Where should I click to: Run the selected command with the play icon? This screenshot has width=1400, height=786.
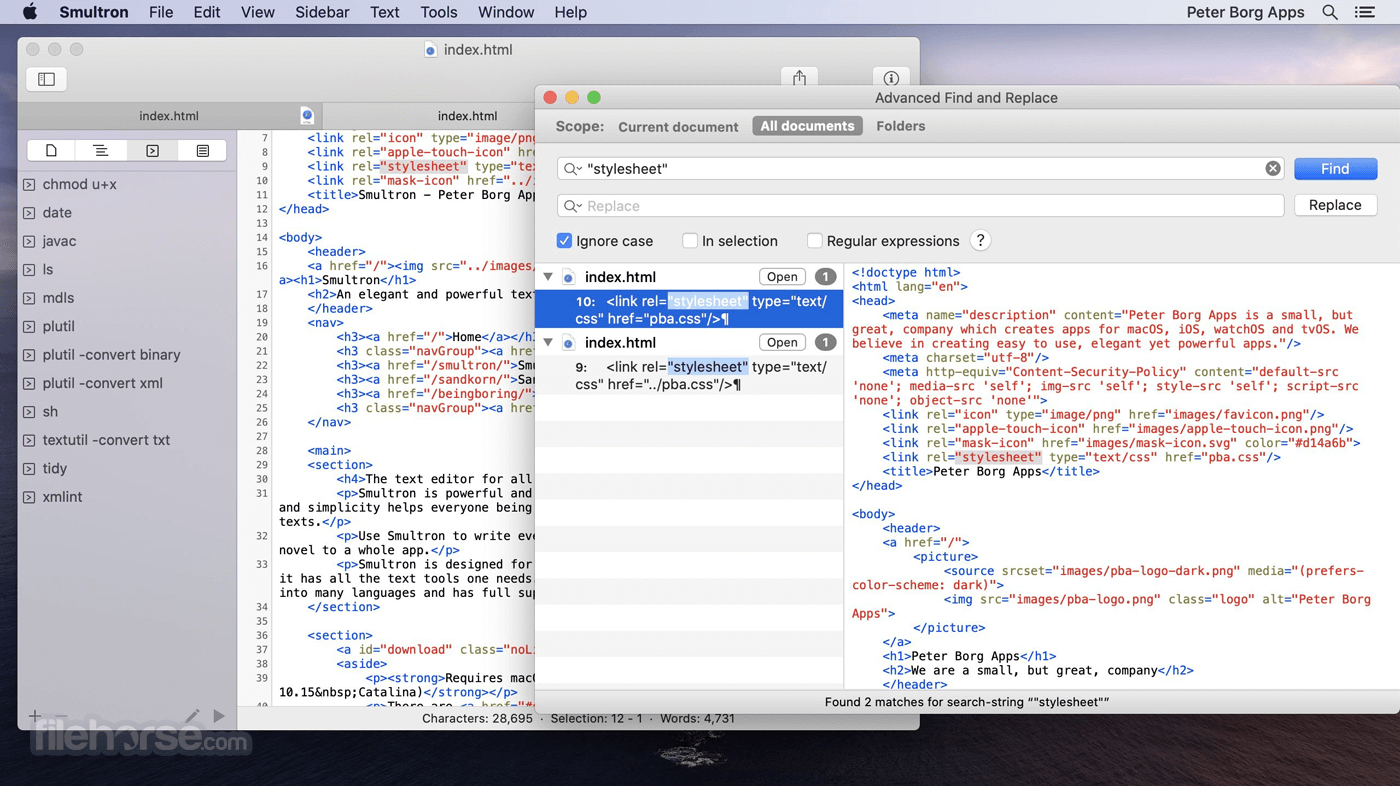point(219,716)
